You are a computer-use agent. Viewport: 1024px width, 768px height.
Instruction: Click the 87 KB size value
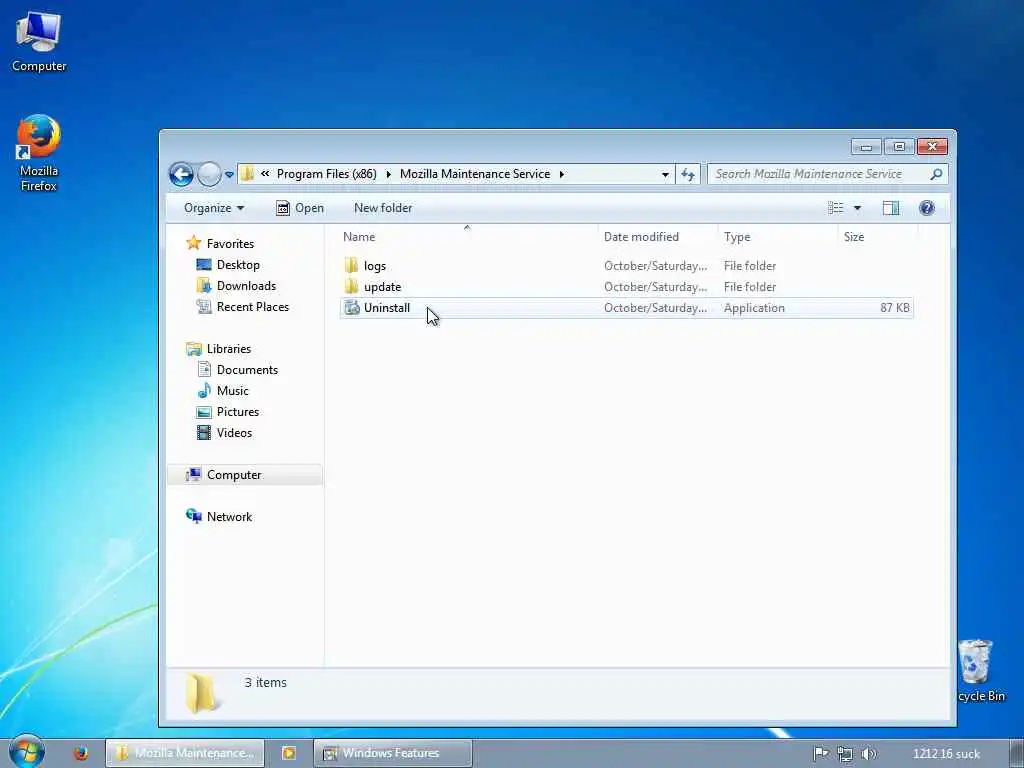[895, 308]
